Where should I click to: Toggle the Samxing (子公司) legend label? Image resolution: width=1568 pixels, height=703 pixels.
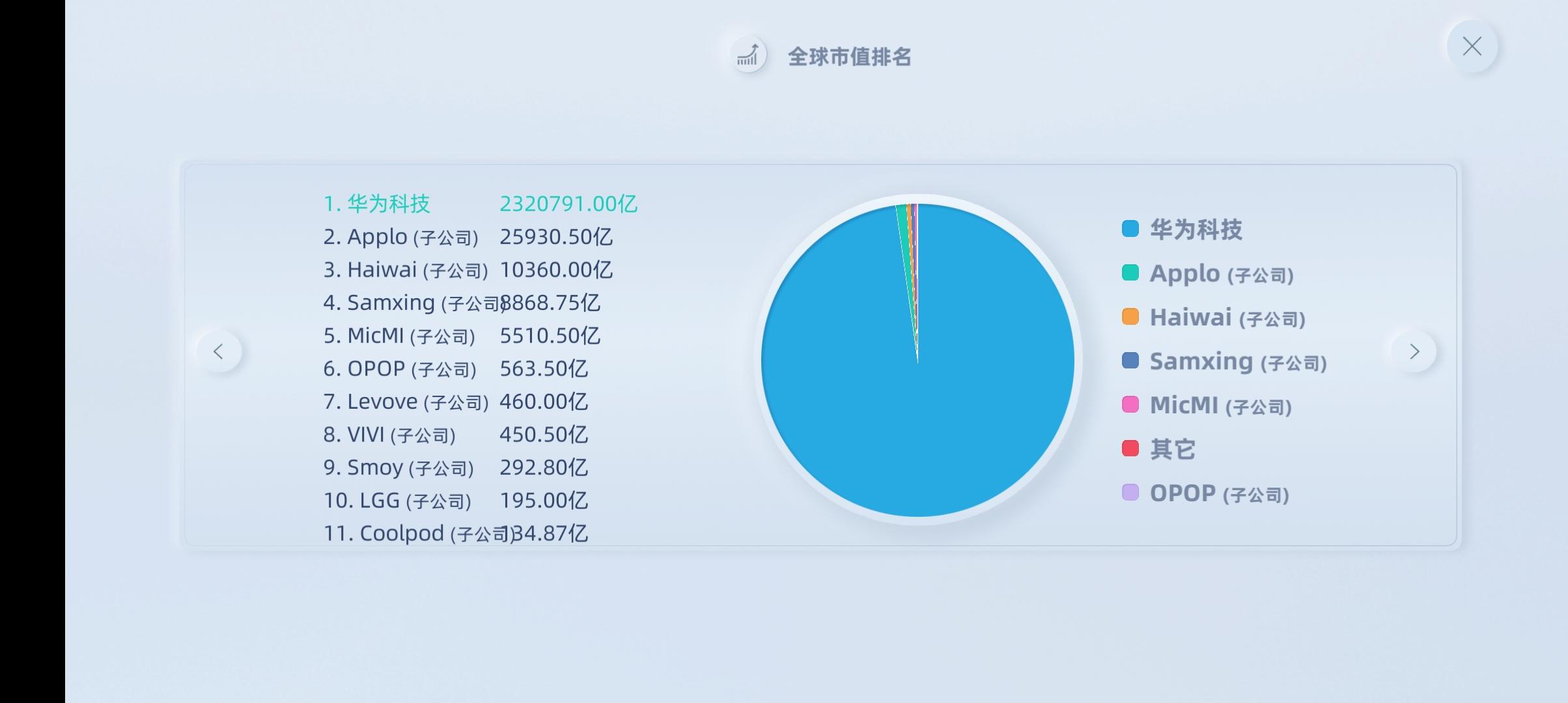point(1238,361)
